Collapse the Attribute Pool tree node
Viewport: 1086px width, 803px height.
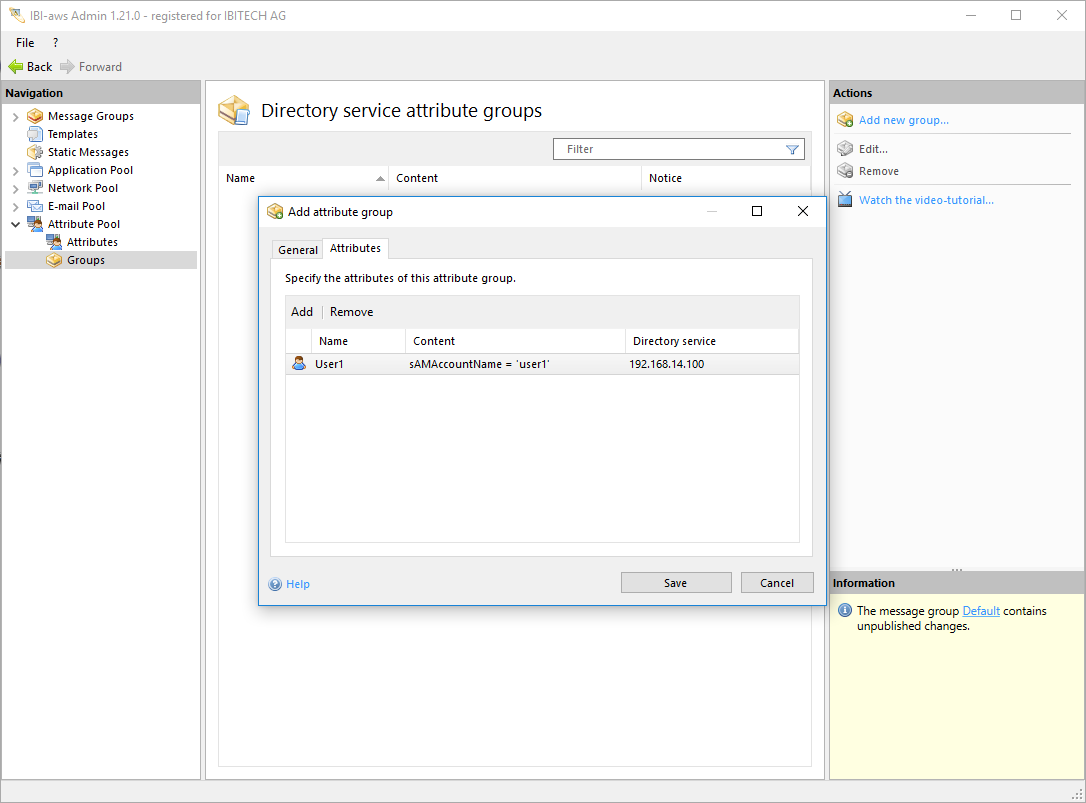[15, 225]
